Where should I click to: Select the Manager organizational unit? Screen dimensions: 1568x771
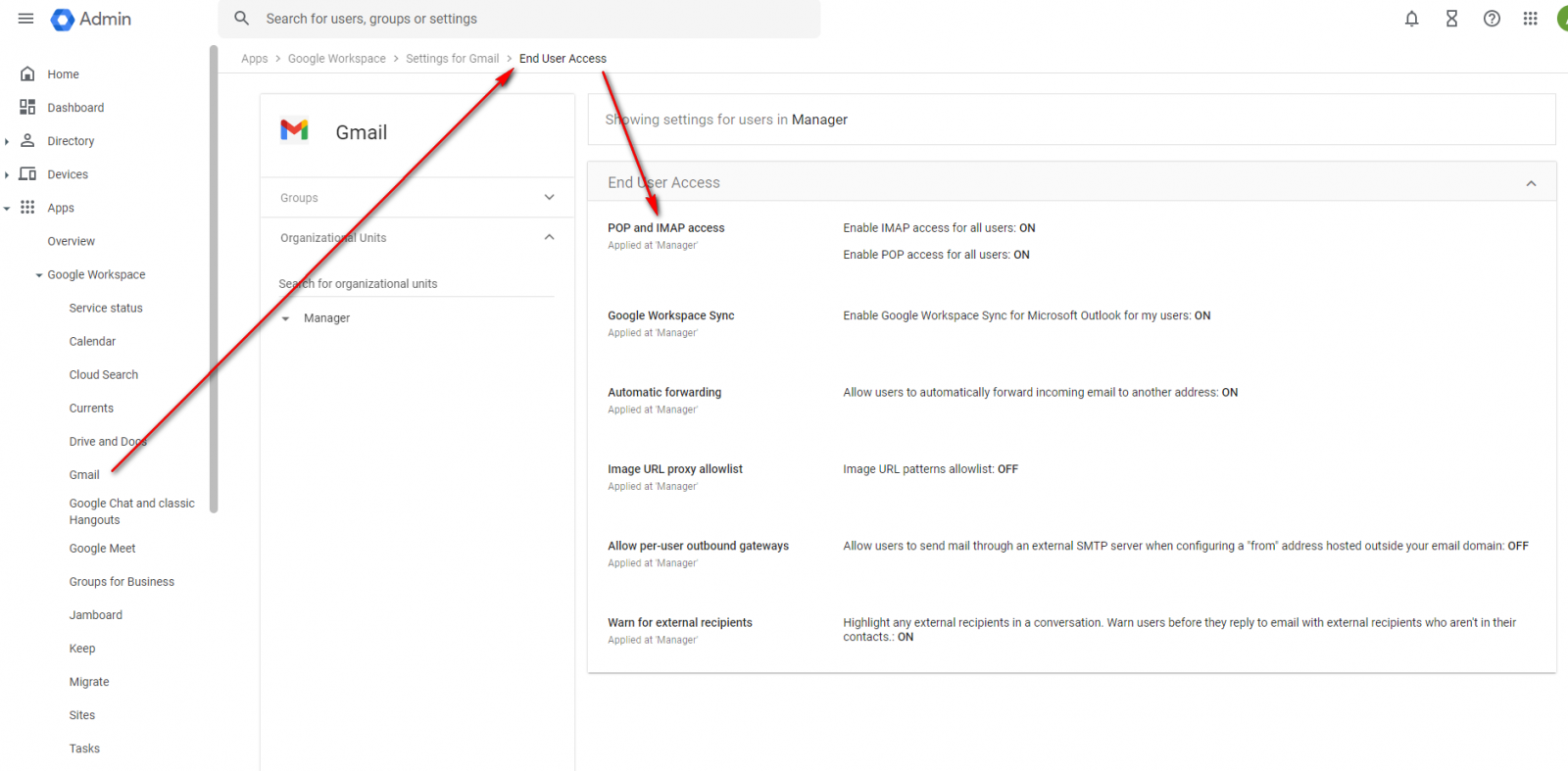(326, 318)
